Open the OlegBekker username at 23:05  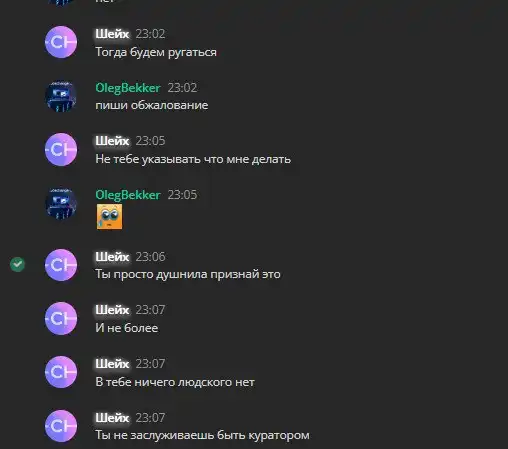click(x=128, y=195)
